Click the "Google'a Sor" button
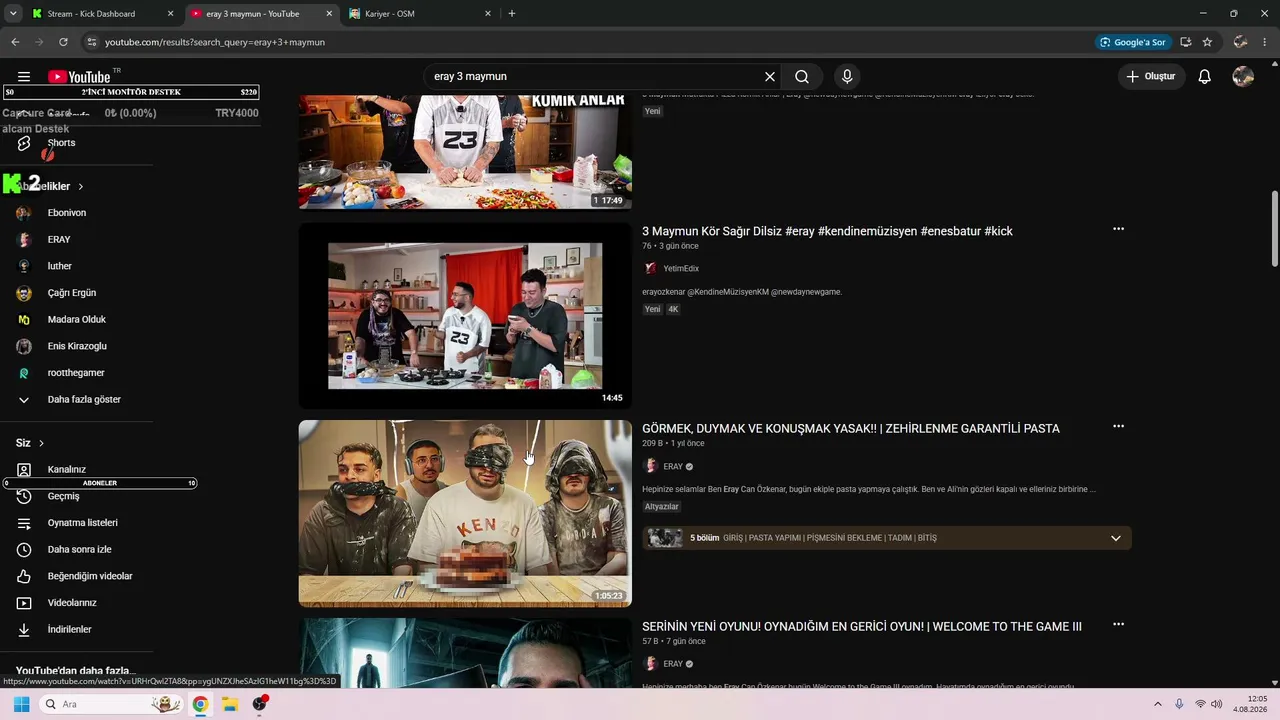 point(1133,42)
